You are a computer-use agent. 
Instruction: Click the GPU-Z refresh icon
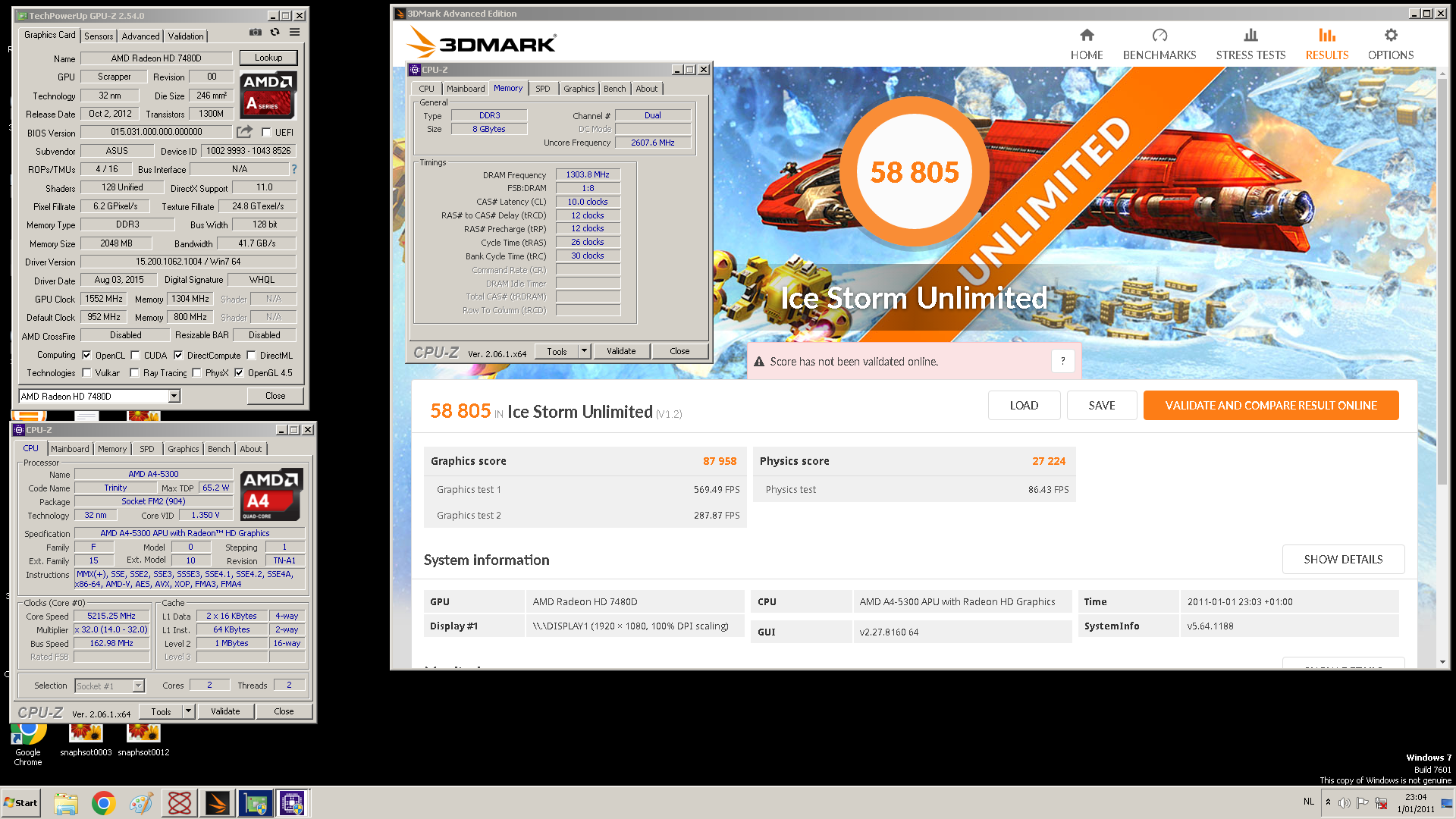point(275,33)
